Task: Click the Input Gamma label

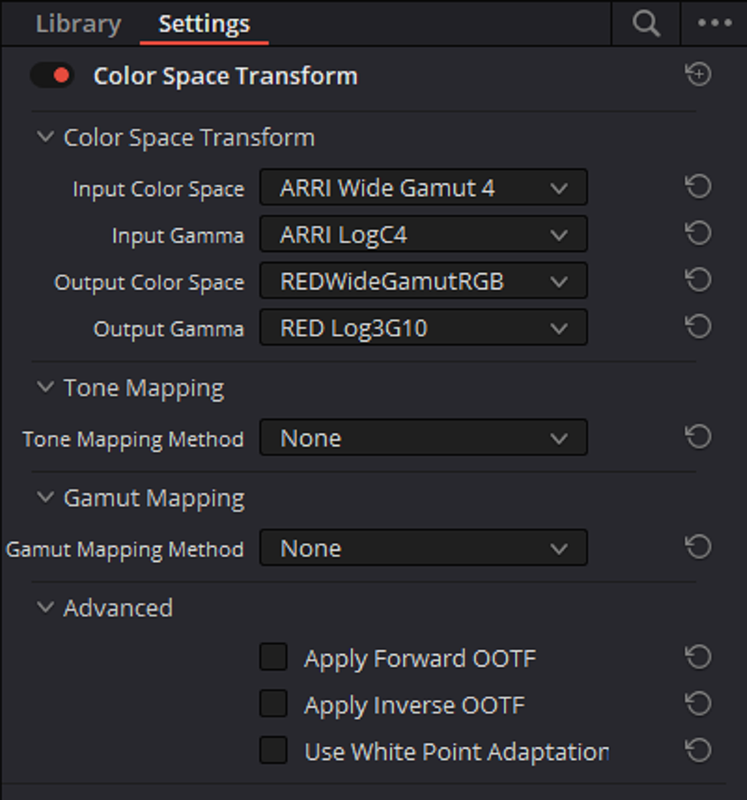Action: point(178,236)
